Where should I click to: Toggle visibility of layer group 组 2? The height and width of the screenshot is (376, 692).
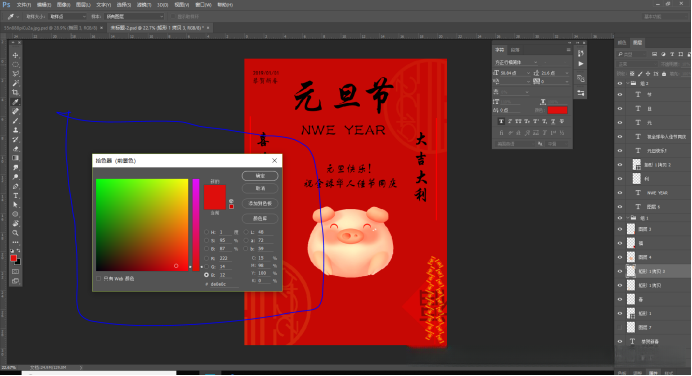(x=620, y=83)
